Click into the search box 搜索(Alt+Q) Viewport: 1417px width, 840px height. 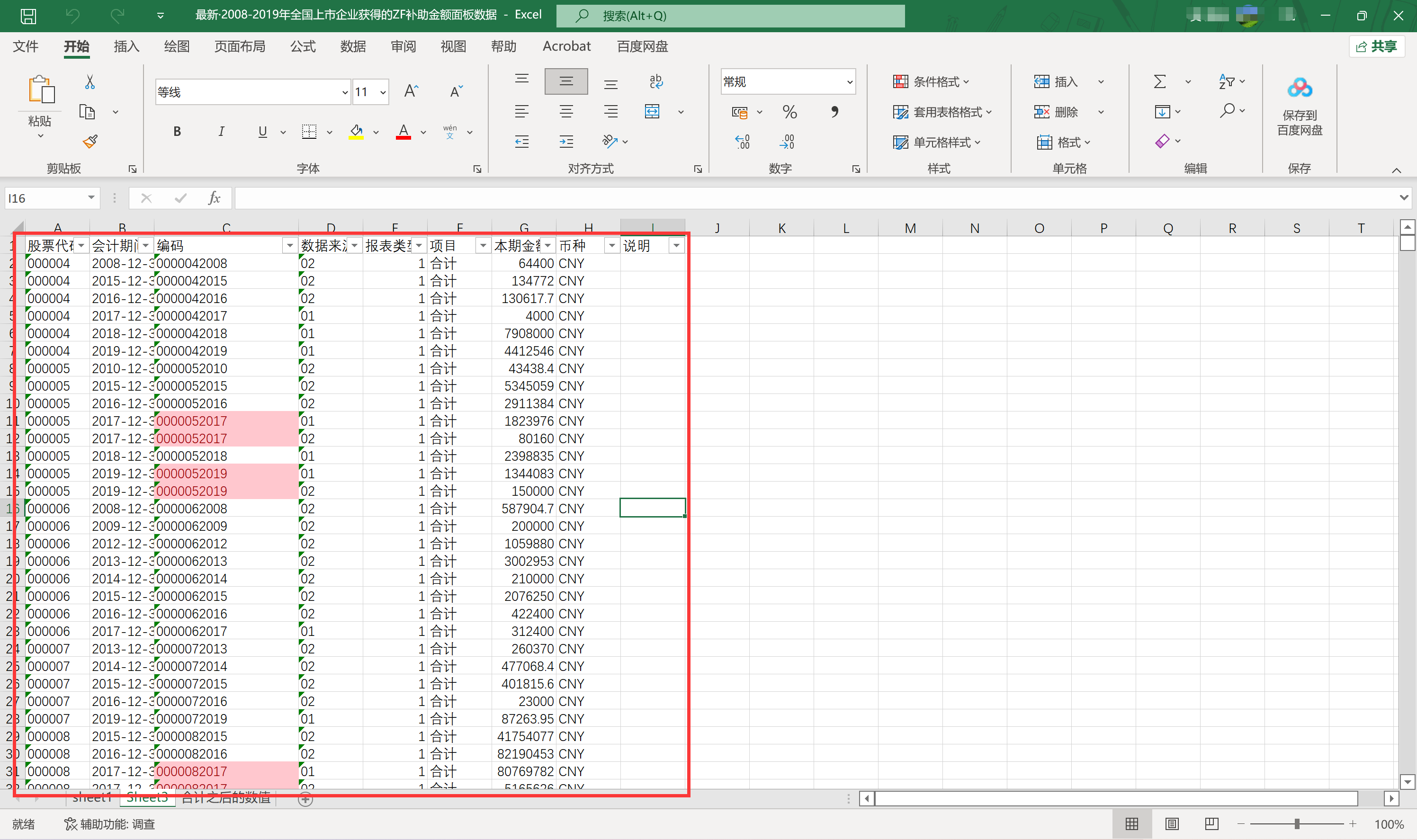(x=730, y=16)
